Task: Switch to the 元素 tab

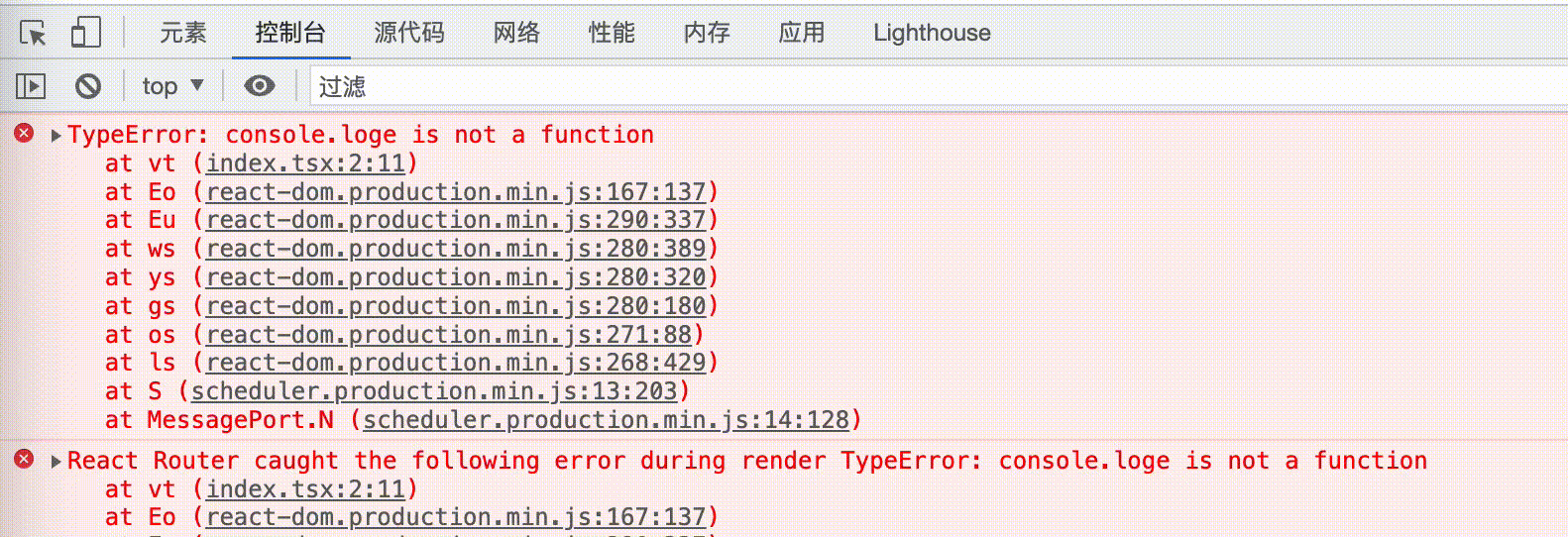Action: click(x=183, y=33)
